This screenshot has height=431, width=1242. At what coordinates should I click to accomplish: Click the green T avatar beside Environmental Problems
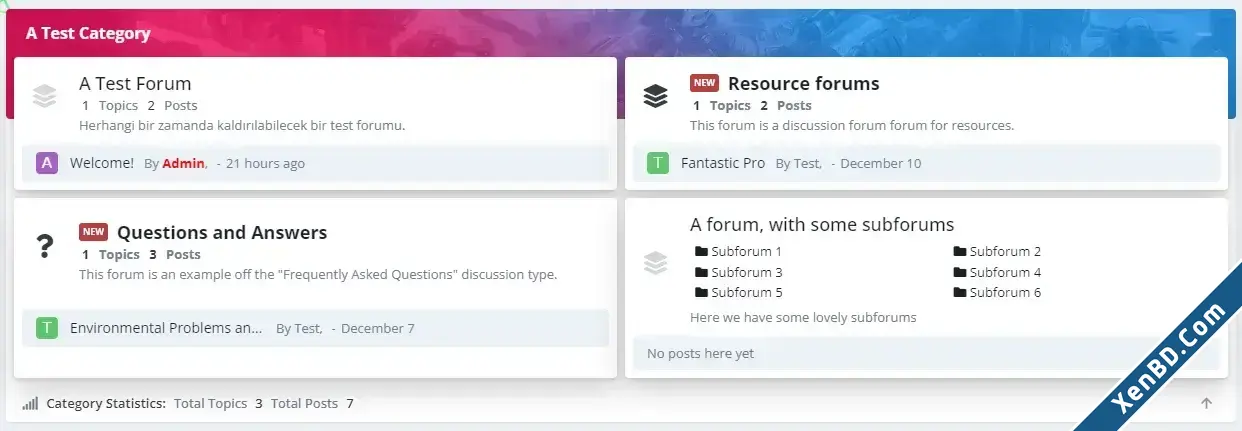click(x=47, y=328)
